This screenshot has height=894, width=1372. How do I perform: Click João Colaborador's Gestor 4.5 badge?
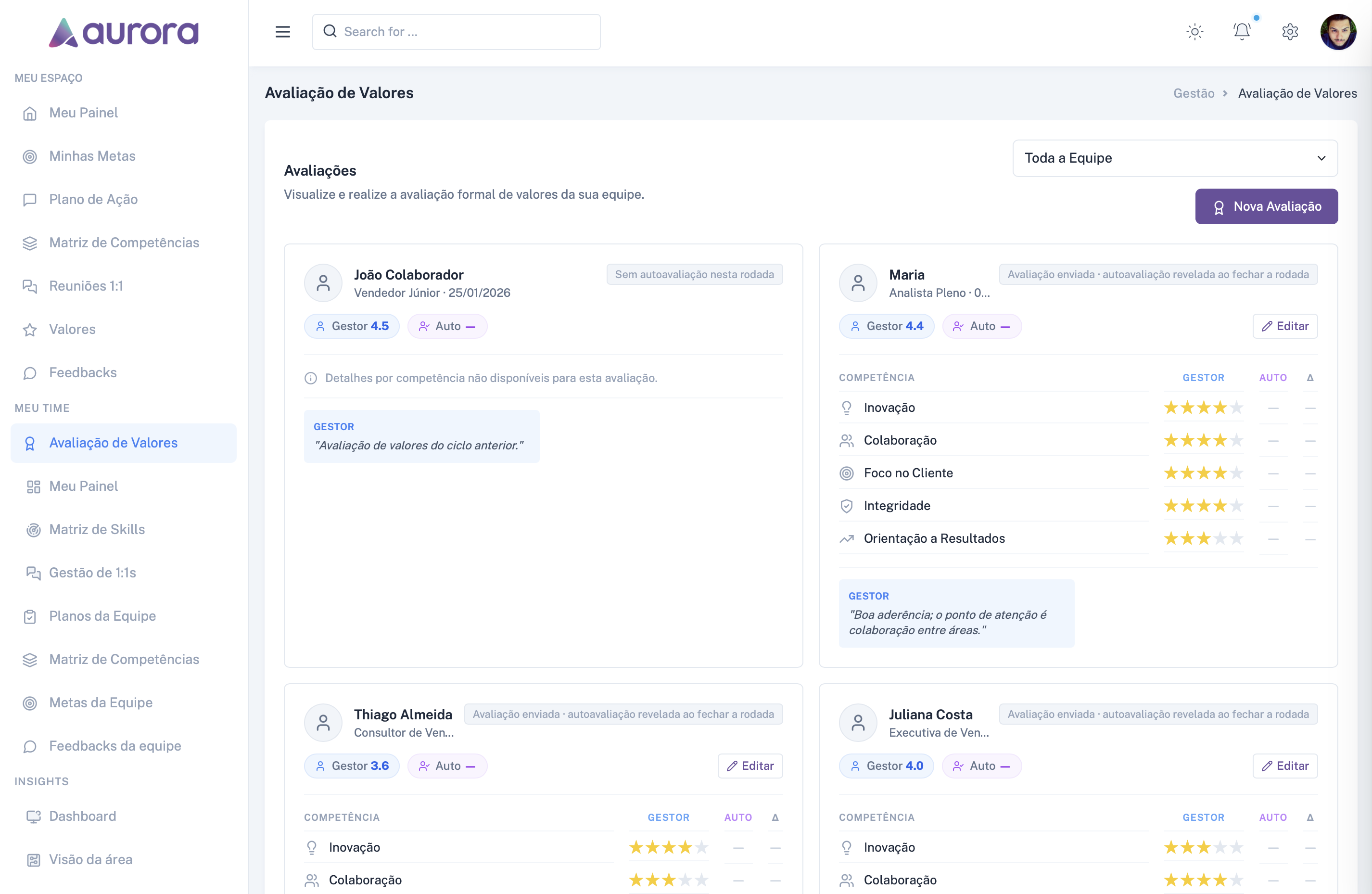(x=352, y=326)
